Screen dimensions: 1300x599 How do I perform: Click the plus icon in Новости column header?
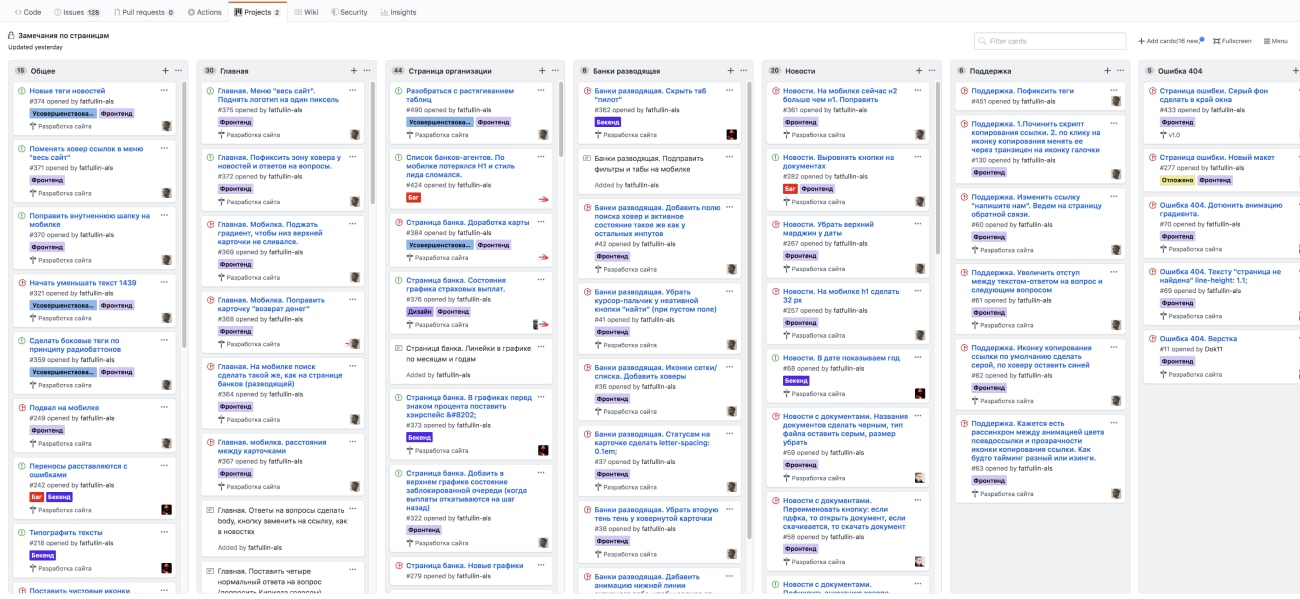click(918, 71)
